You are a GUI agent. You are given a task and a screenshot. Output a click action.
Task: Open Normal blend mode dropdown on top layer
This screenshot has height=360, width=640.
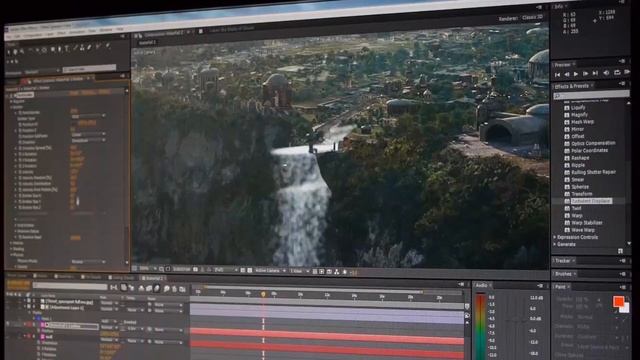pyautogui.click(x=108, y=303)
